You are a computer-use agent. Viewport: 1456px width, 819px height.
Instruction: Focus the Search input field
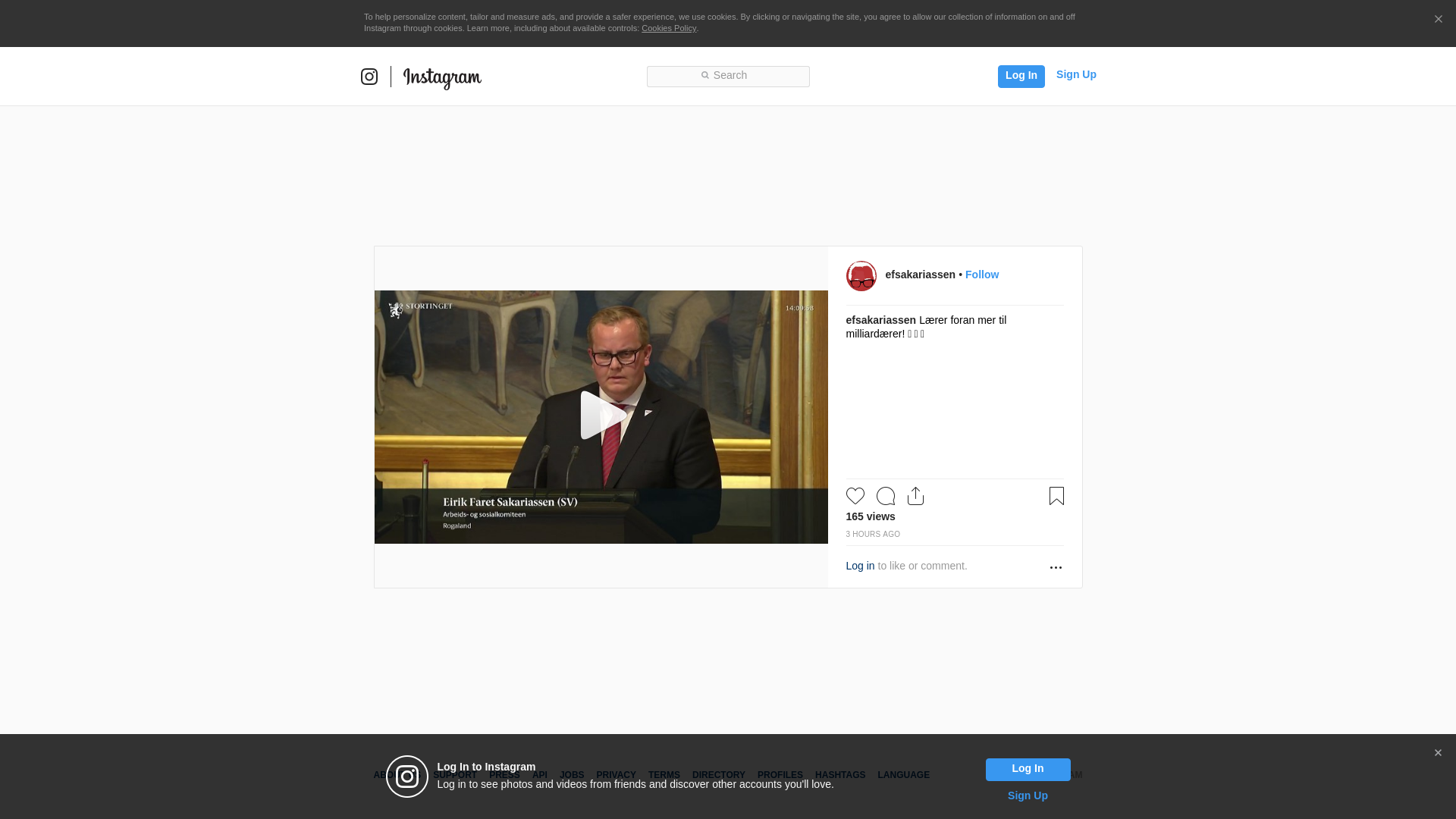(728, 76)
